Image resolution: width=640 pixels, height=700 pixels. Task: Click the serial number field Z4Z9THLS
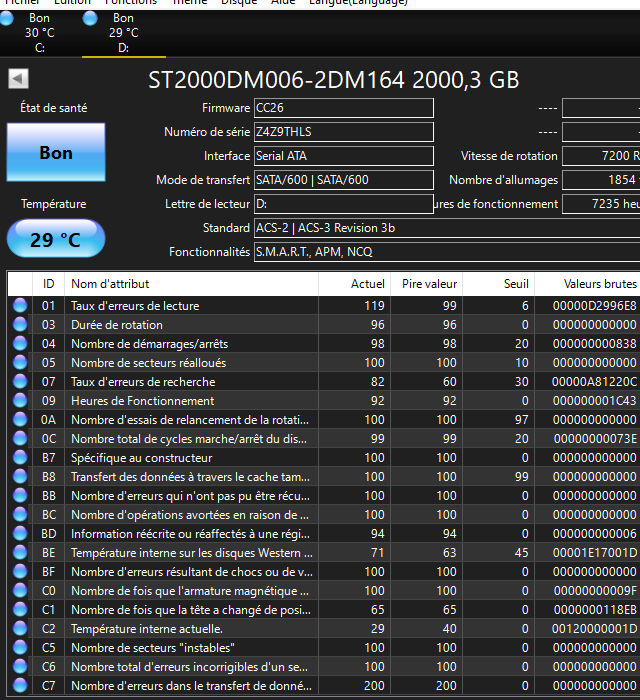(344, 132)
